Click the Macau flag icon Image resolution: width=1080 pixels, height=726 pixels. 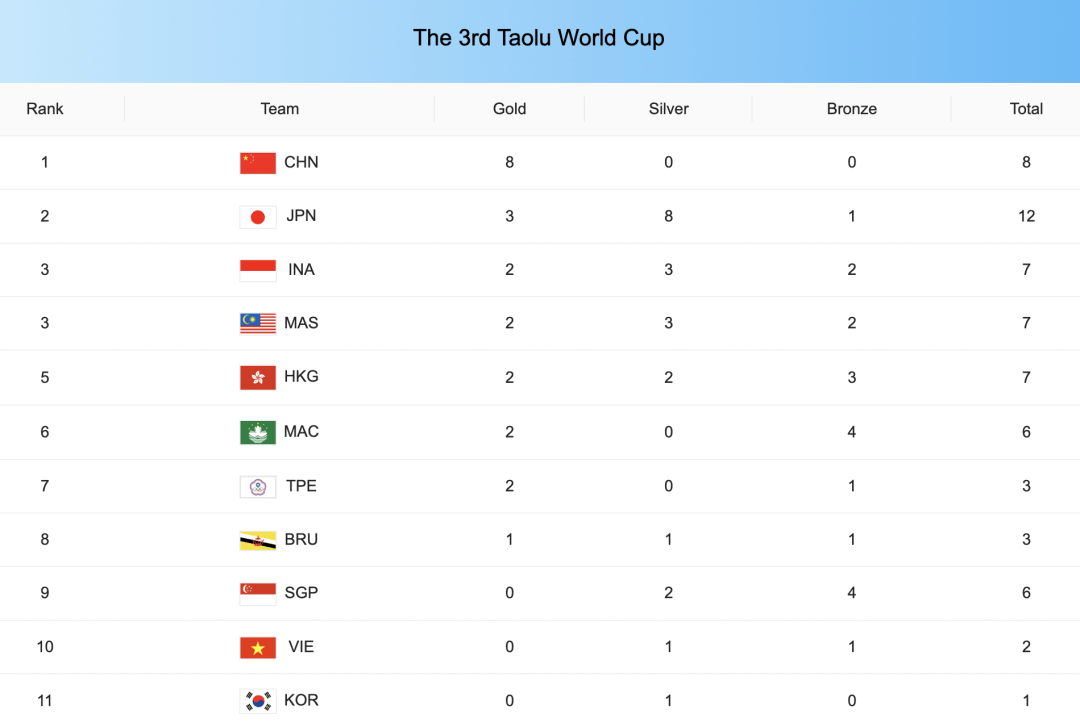pyautogui.click(x=257, y=432)
